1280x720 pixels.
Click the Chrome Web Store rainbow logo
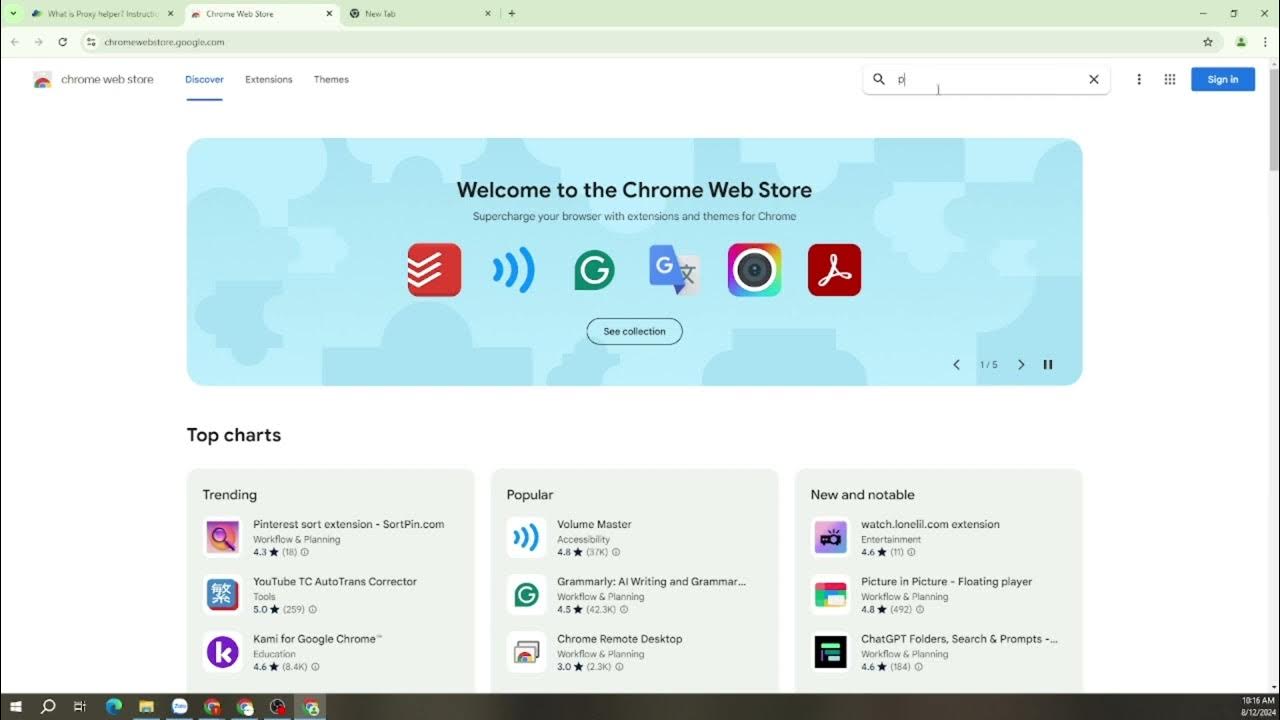click(x=42, y=80)
